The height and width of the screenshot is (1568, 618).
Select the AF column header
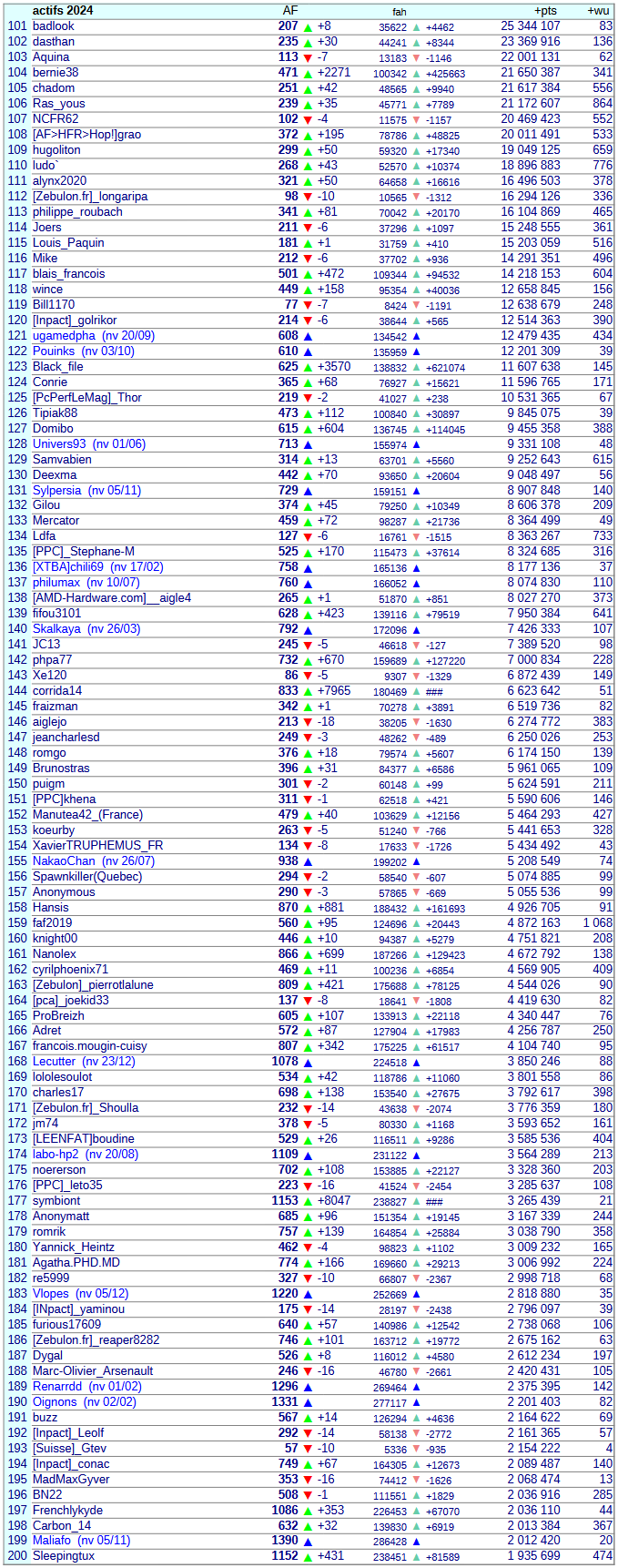pyautogui.click(x=289, y=11)
